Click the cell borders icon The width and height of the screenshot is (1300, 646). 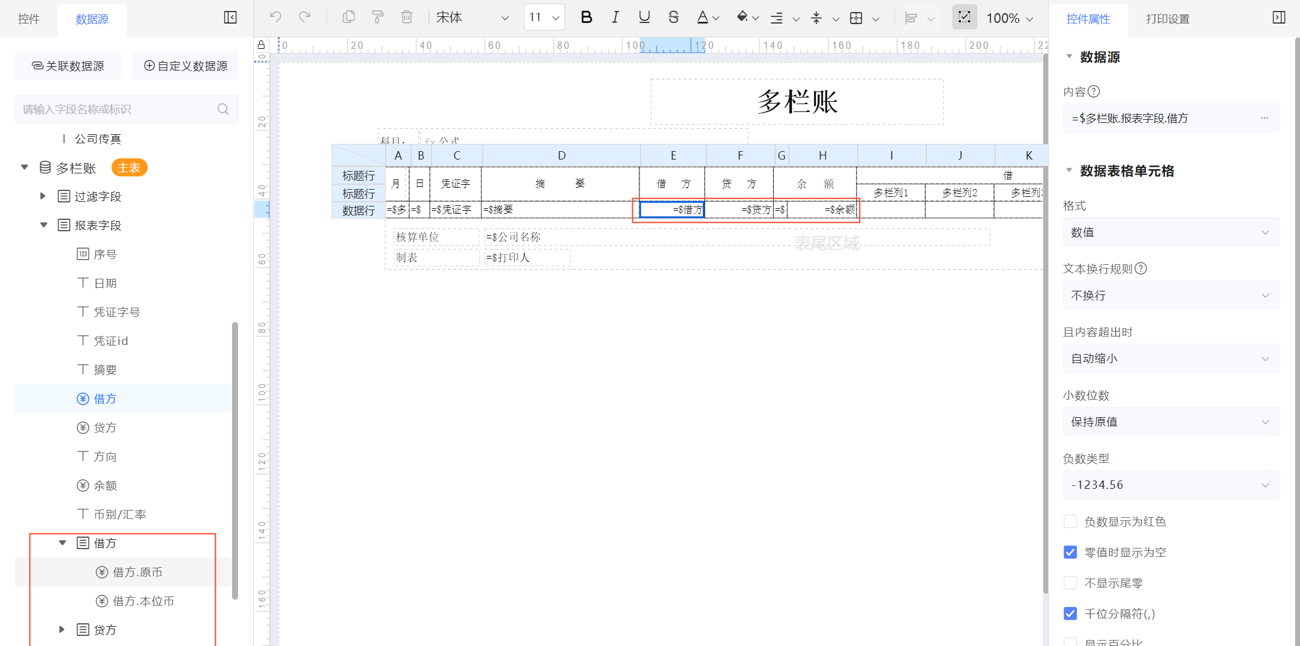[856, 18]
